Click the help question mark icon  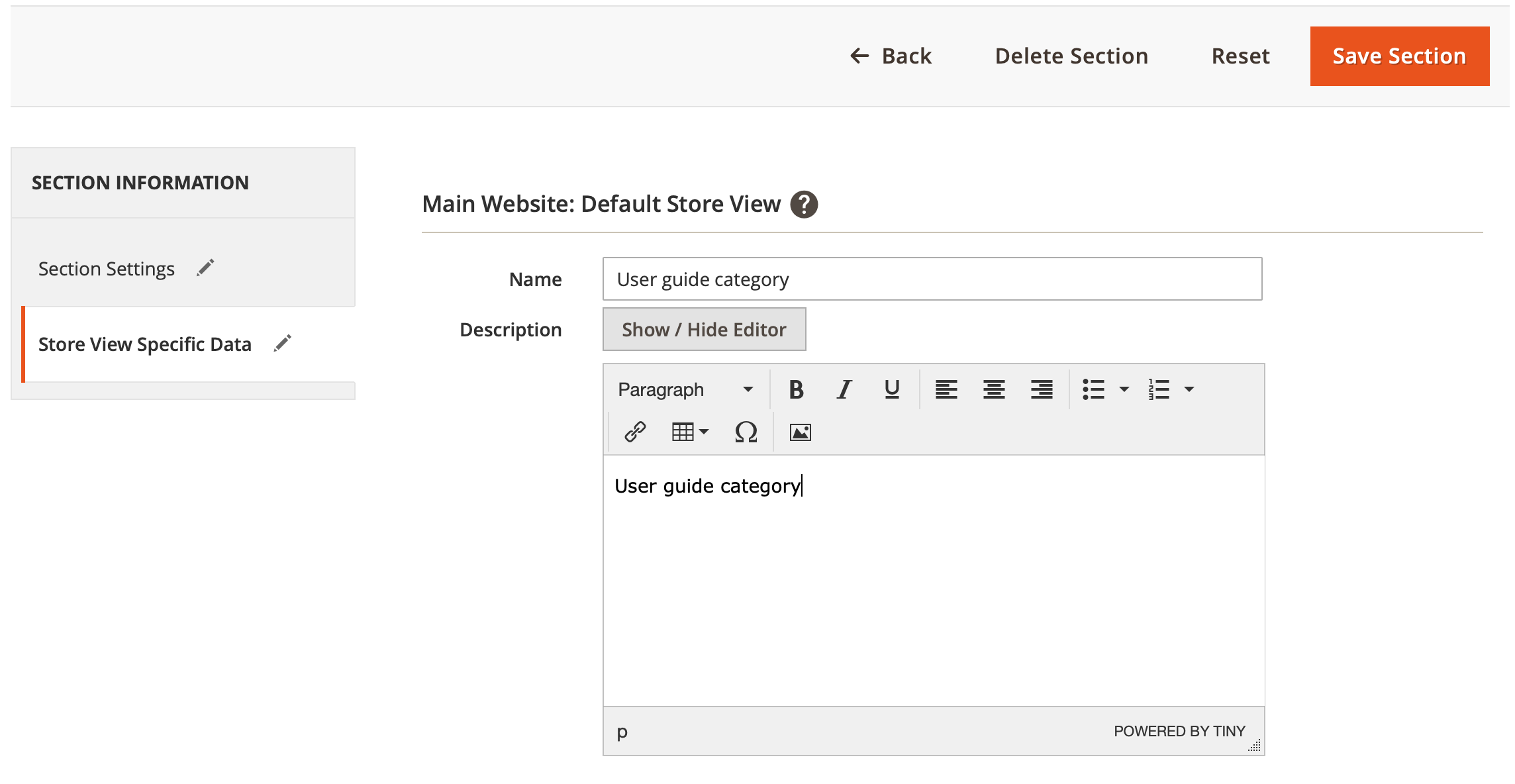(804, 204)
